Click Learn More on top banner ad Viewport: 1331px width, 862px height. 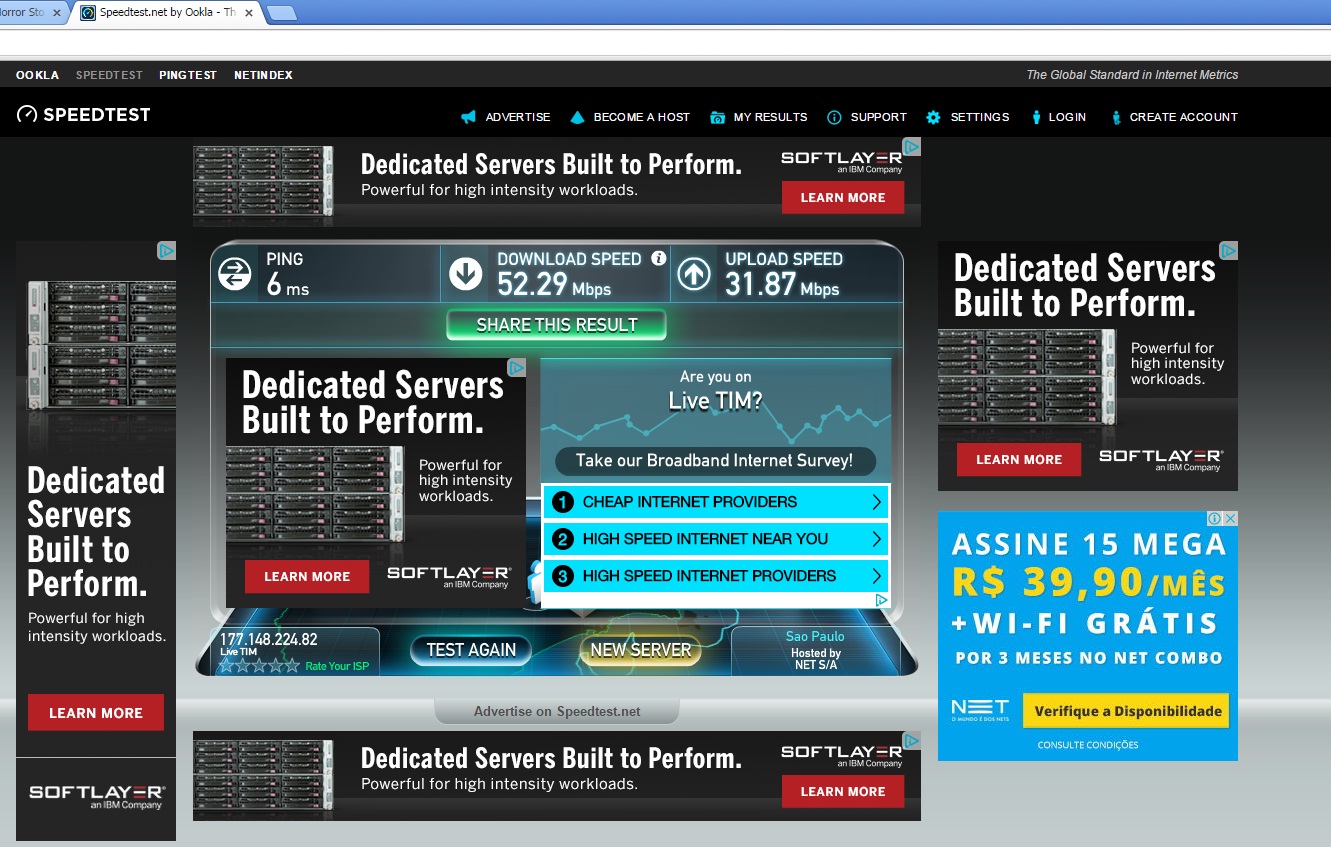843,198
